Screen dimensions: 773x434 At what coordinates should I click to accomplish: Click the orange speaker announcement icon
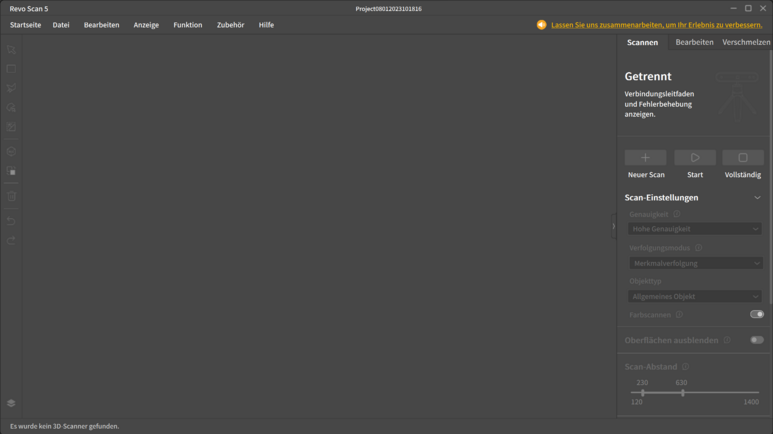click(541, 25)
